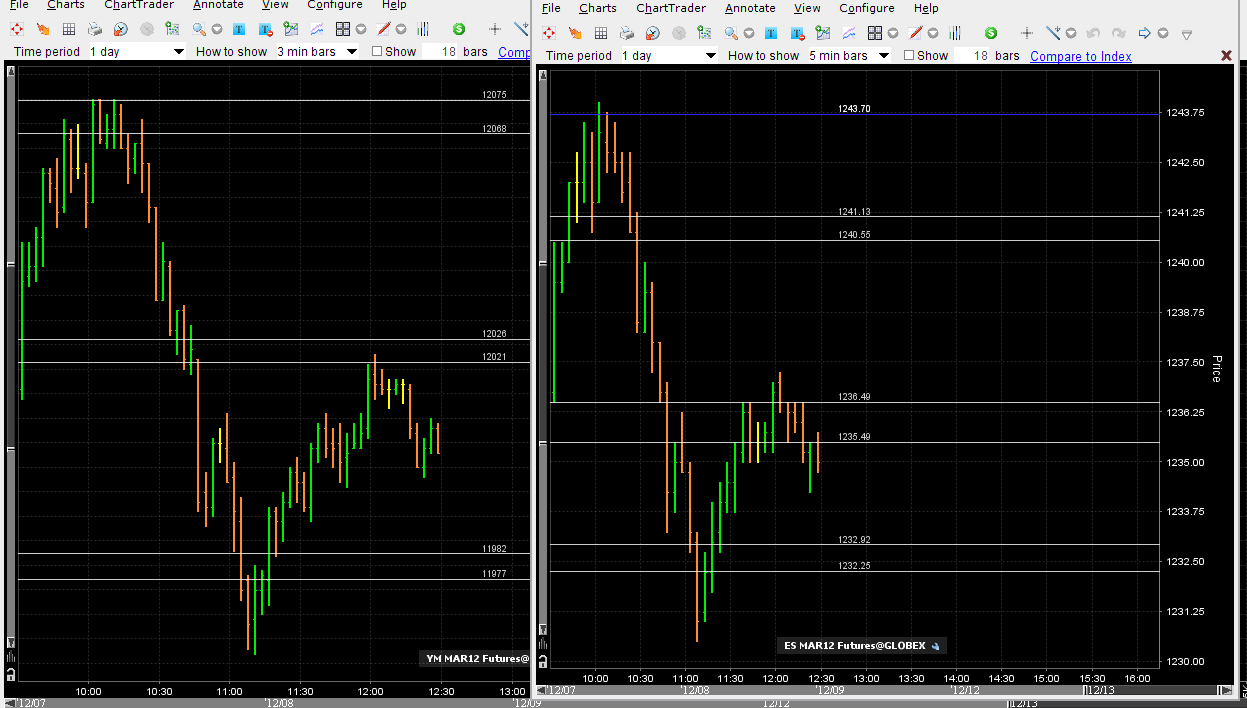The width and height of the screenshot is (1247, 708).
Task: Click the 11977 price level label in YM chart
Action: (494, 574)
